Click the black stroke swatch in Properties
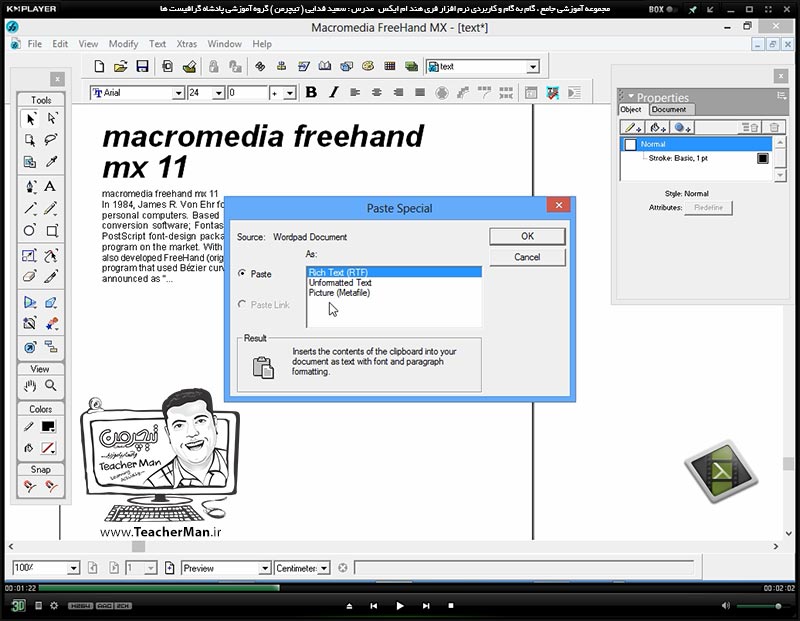The image size is (800, 621). (763, 158)
